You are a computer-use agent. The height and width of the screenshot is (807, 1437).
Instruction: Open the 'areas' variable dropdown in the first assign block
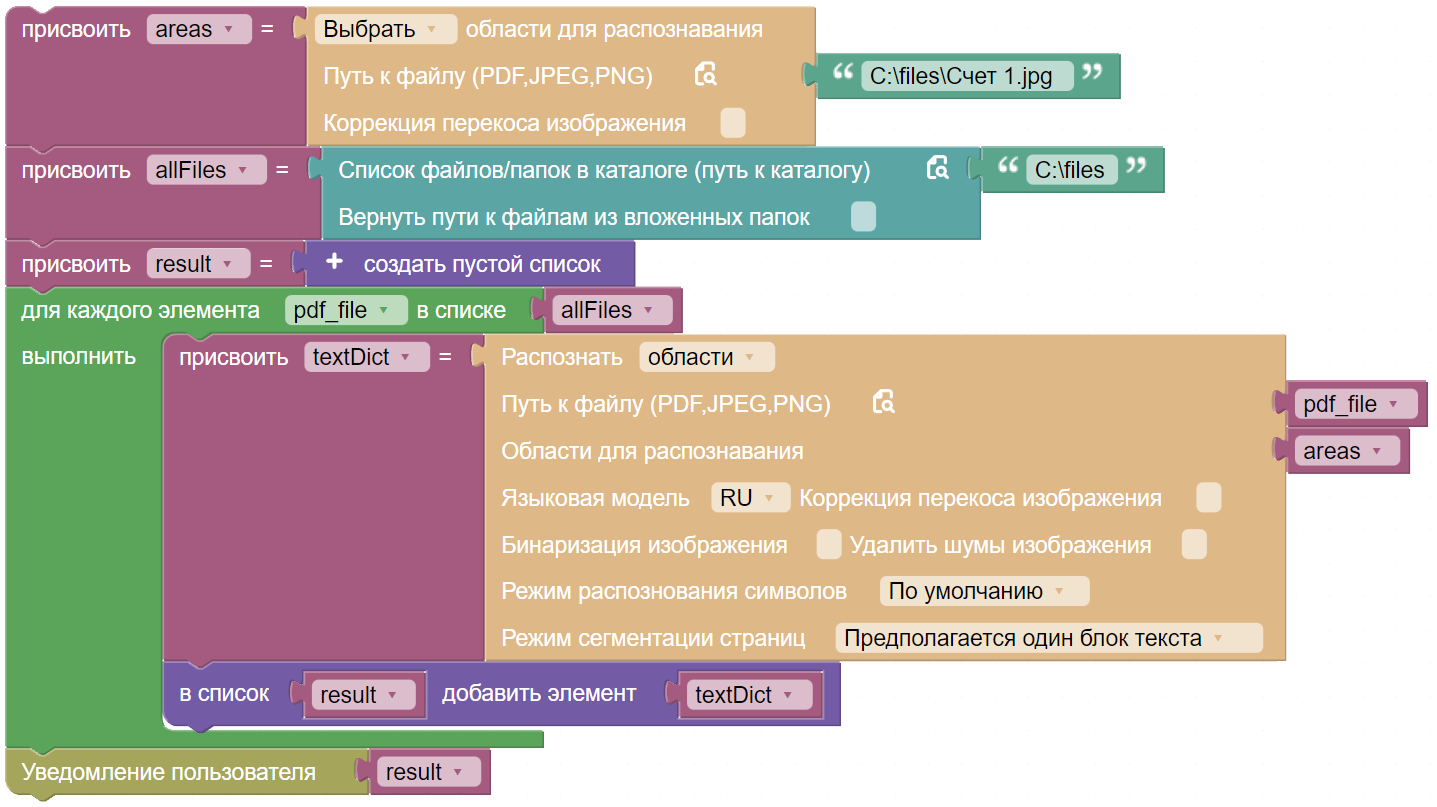[199, 29]
